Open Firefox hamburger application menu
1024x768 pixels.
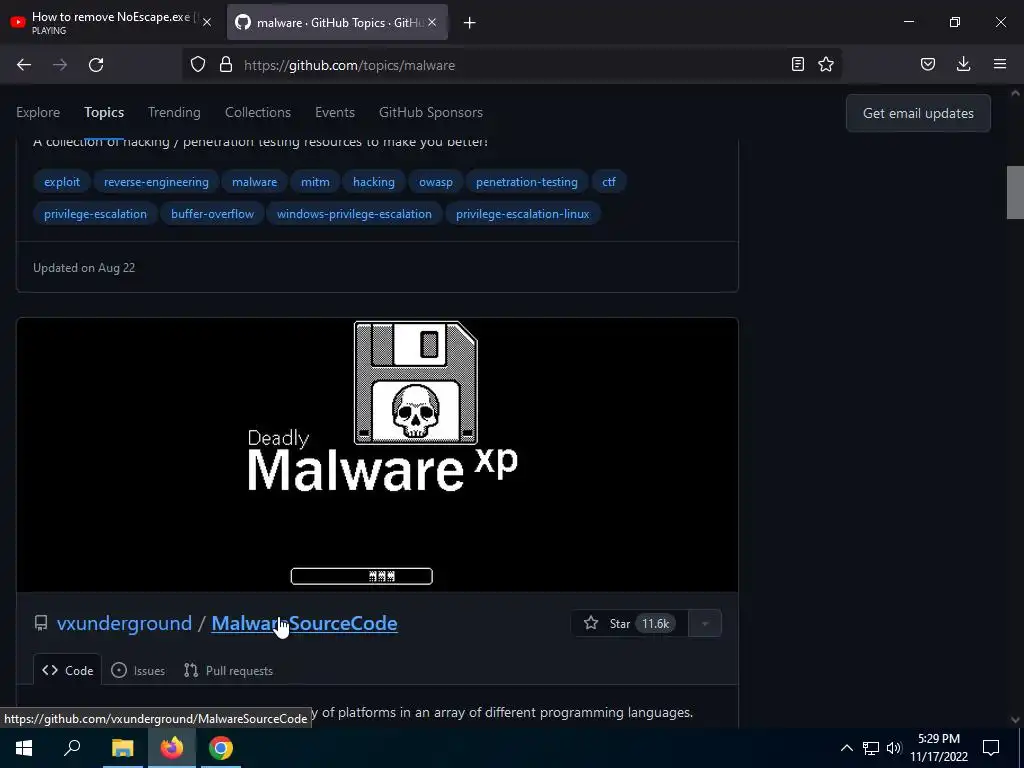(x=1000, y=65)
